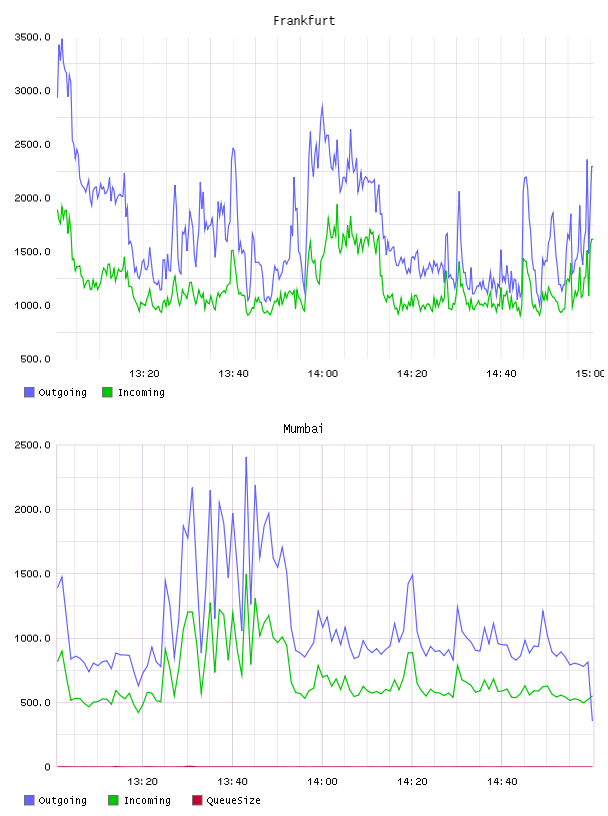The width and height of the screenshot is (608, 816).
Task: Click the Outgoing legend label under the Mumbai chart
Action: [x=62, y=801]
